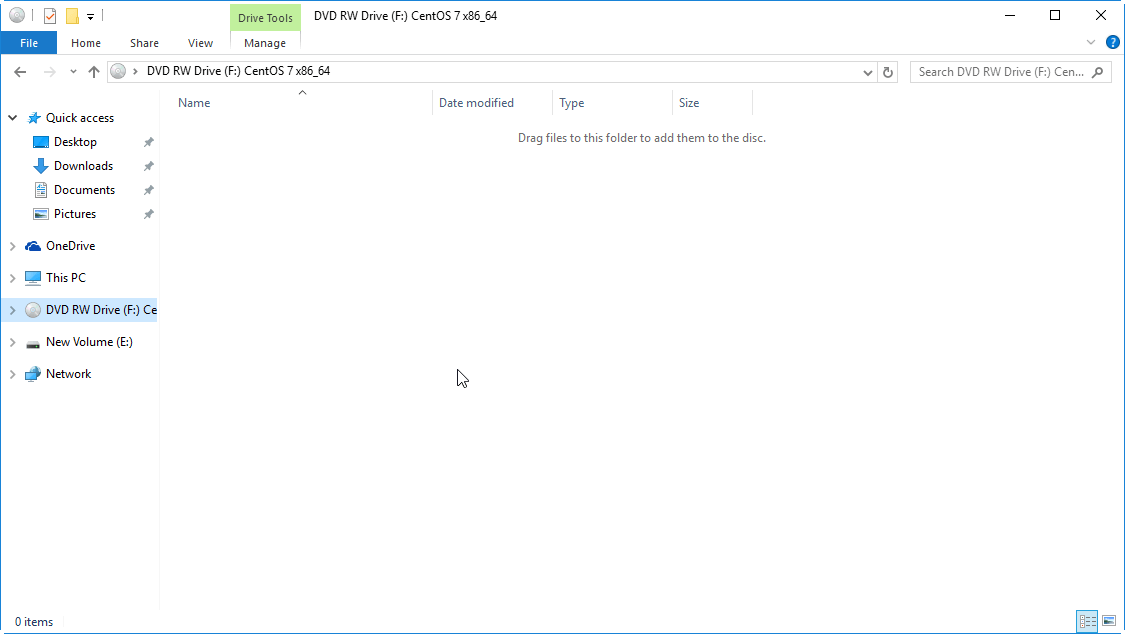Switch to Details view in status bar
Screen dimensions: 1125x634
pyautogui.click(x=1088, y=621)
